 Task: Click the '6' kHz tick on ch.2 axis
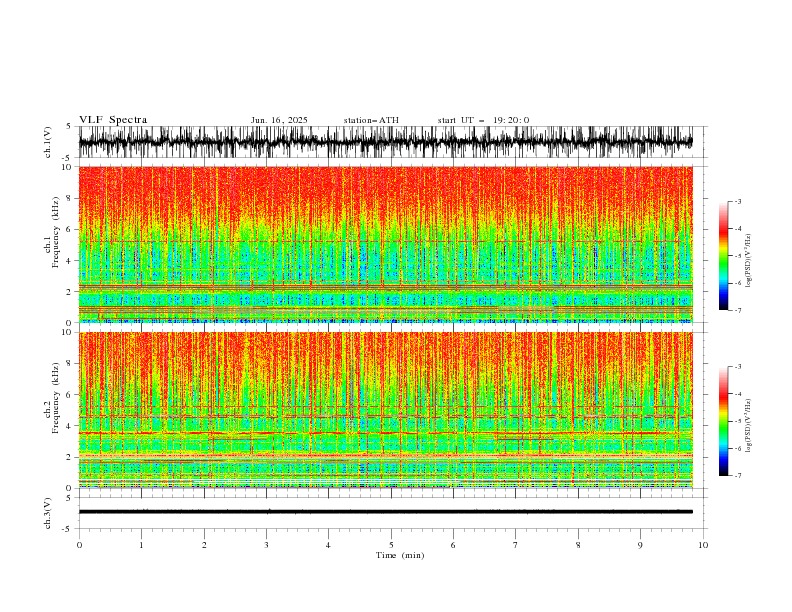click(x=70, y=394)
